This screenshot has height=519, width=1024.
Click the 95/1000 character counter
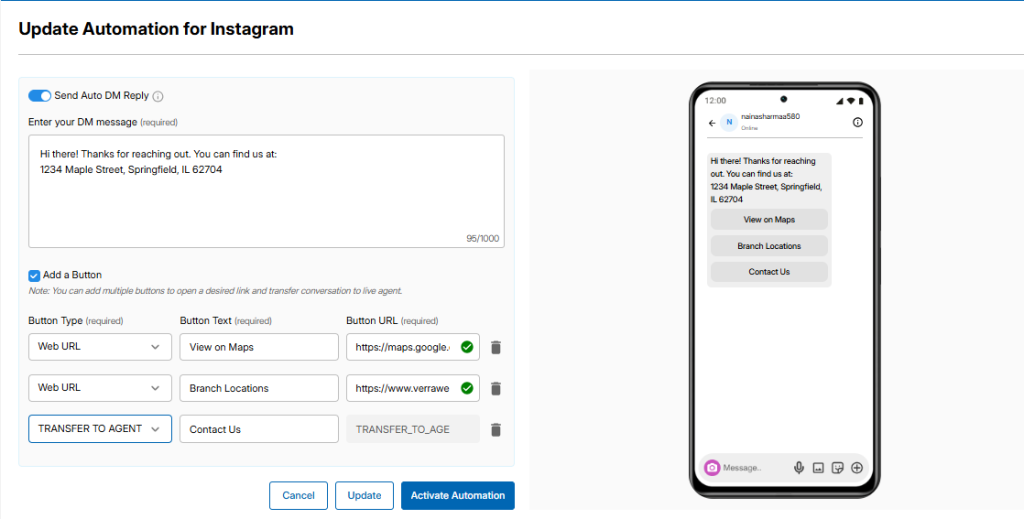[x=483, y=238]
